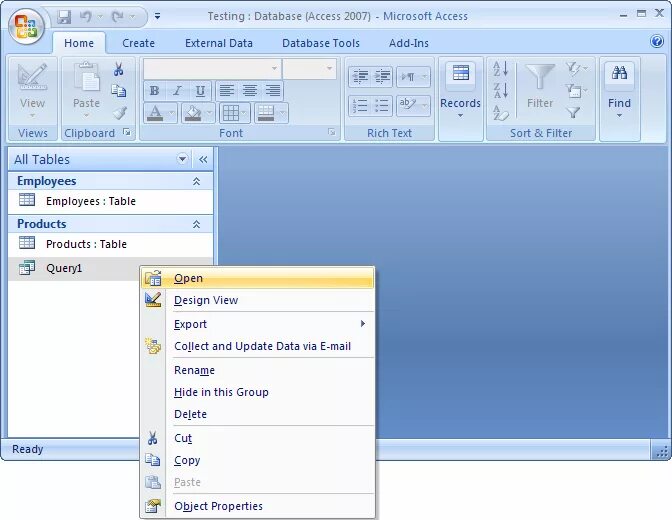Switch to the Create ribbon tab
The width and height of the screenshot is (672, 520).
[138, 43]
